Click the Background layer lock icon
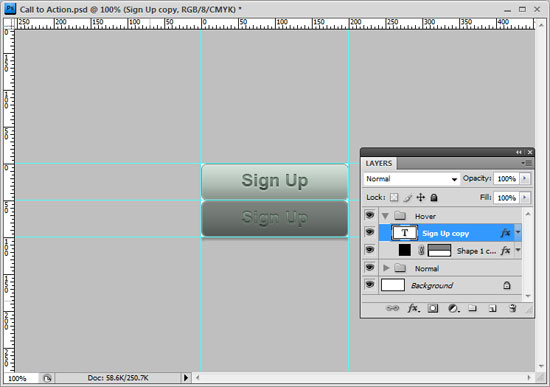 click(507, 285)
